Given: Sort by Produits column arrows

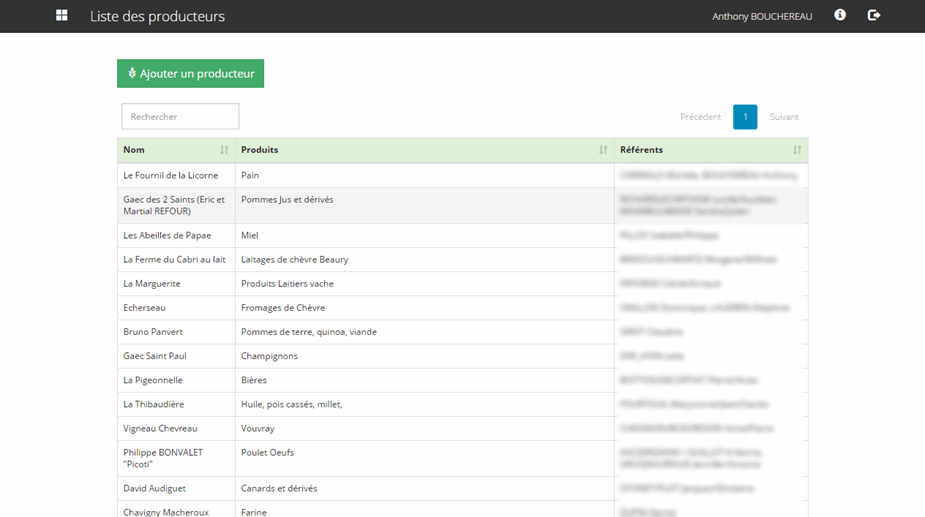Looking at the screenshot, I should [x=603, y=150].
